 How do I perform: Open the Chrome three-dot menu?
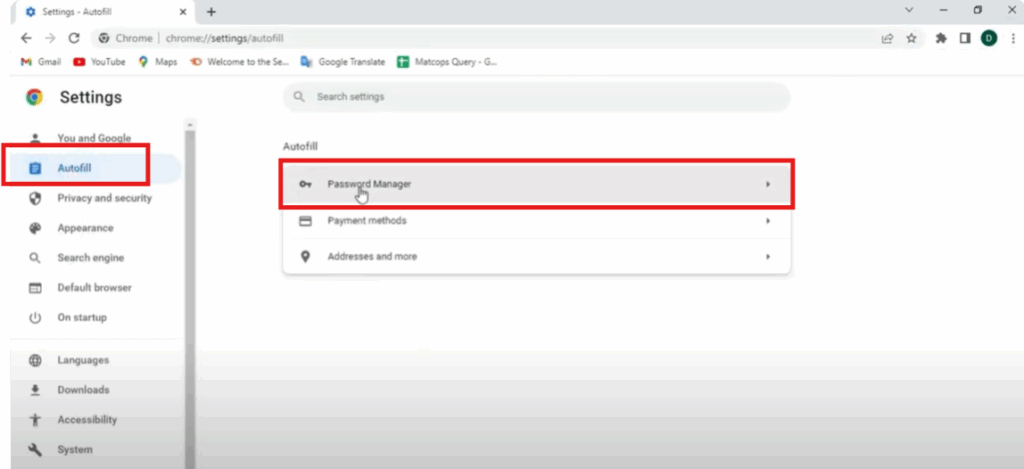click(x=1012, y=39)
